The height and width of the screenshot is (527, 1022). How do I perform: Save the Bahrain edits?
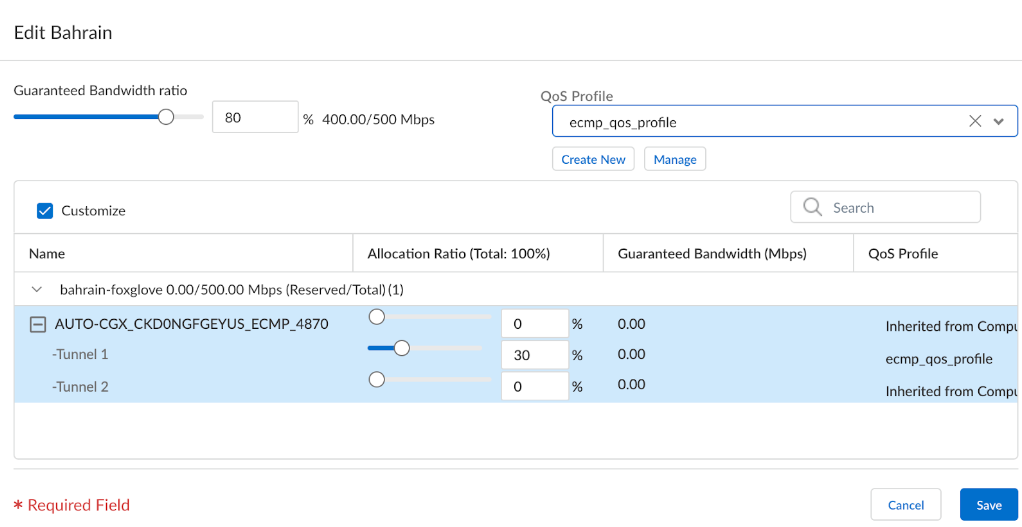click(x=988, y=505)
